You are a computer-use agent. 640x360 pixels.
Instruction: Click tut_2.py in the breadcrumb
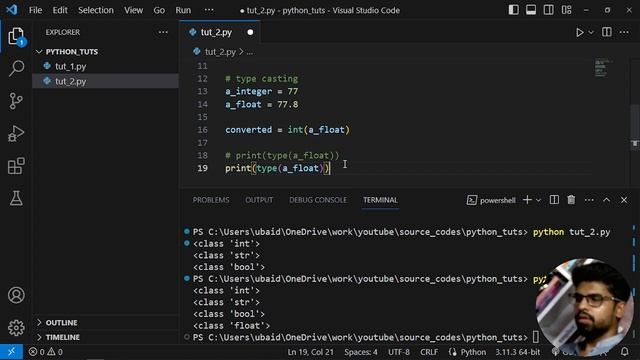pyautogui.click(x=220, y=52)
